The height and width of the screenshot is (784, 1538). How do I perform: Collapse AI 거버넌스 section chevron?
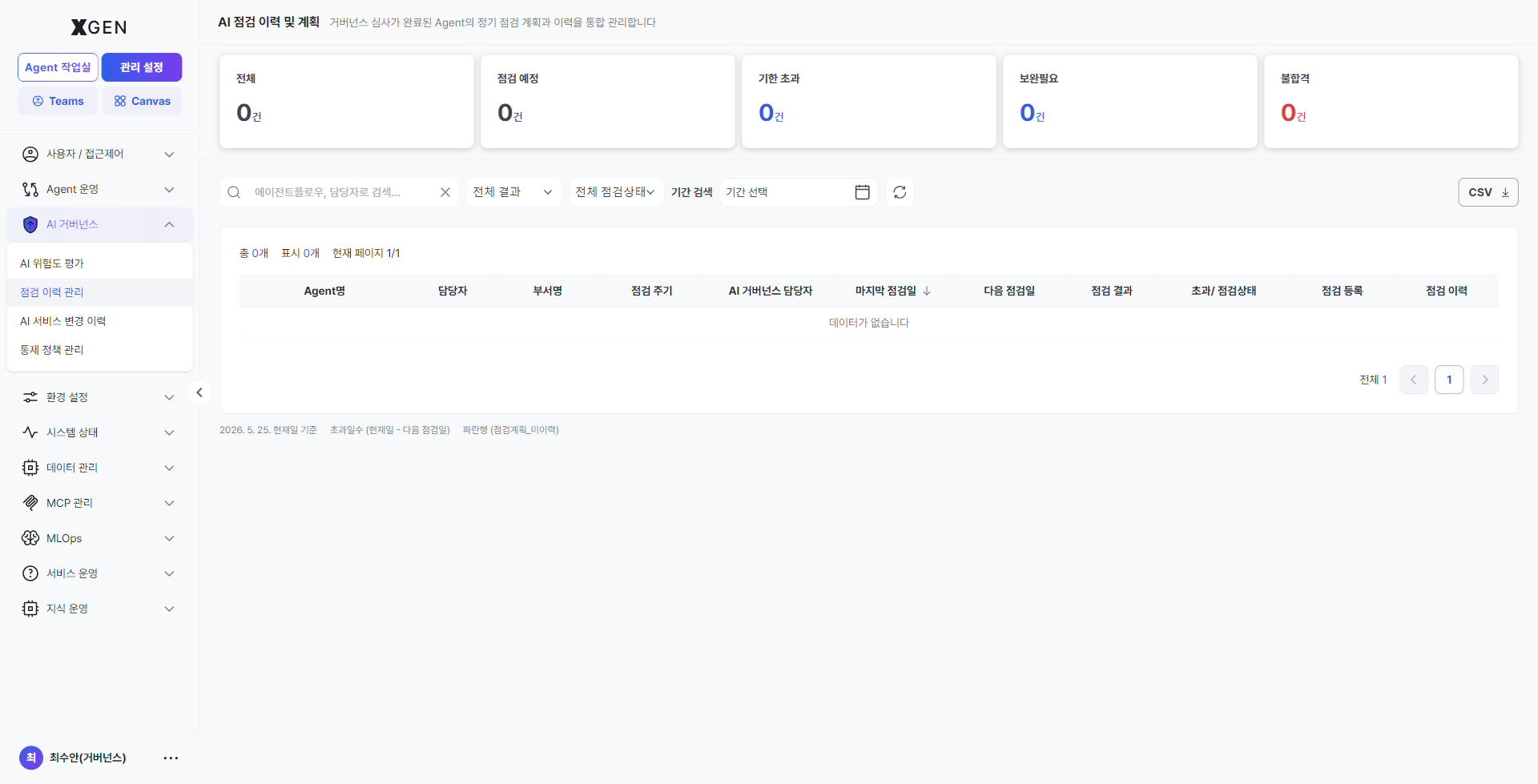[x=169, y=224]
